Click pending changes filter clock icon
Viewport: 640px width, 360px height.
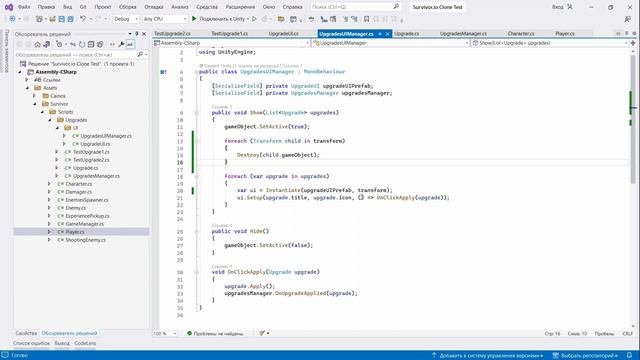pos(60,44)
